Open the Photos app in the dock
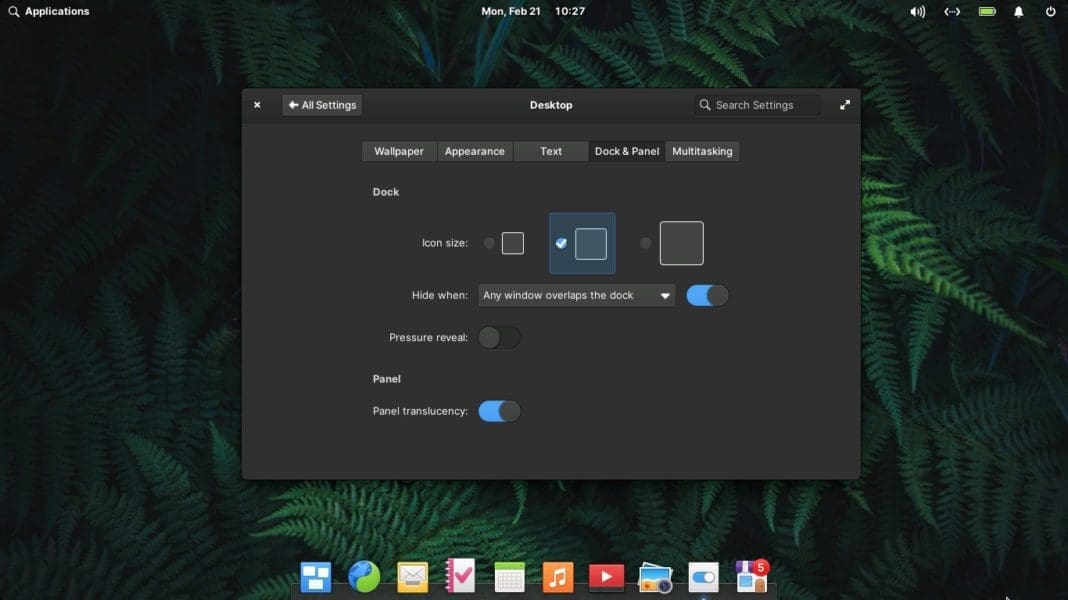 (654, 576)
